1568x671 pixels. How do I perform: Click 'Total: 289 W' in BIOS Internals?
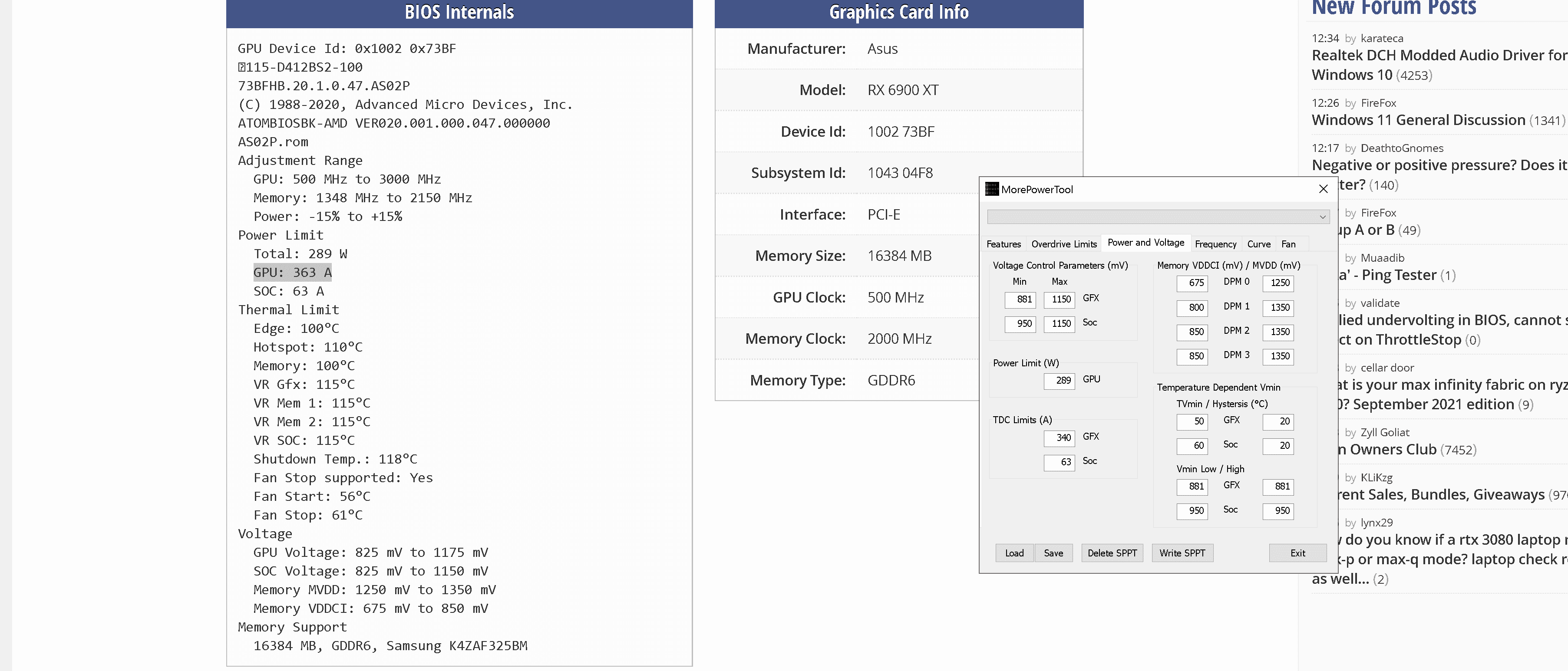[300, 253]
